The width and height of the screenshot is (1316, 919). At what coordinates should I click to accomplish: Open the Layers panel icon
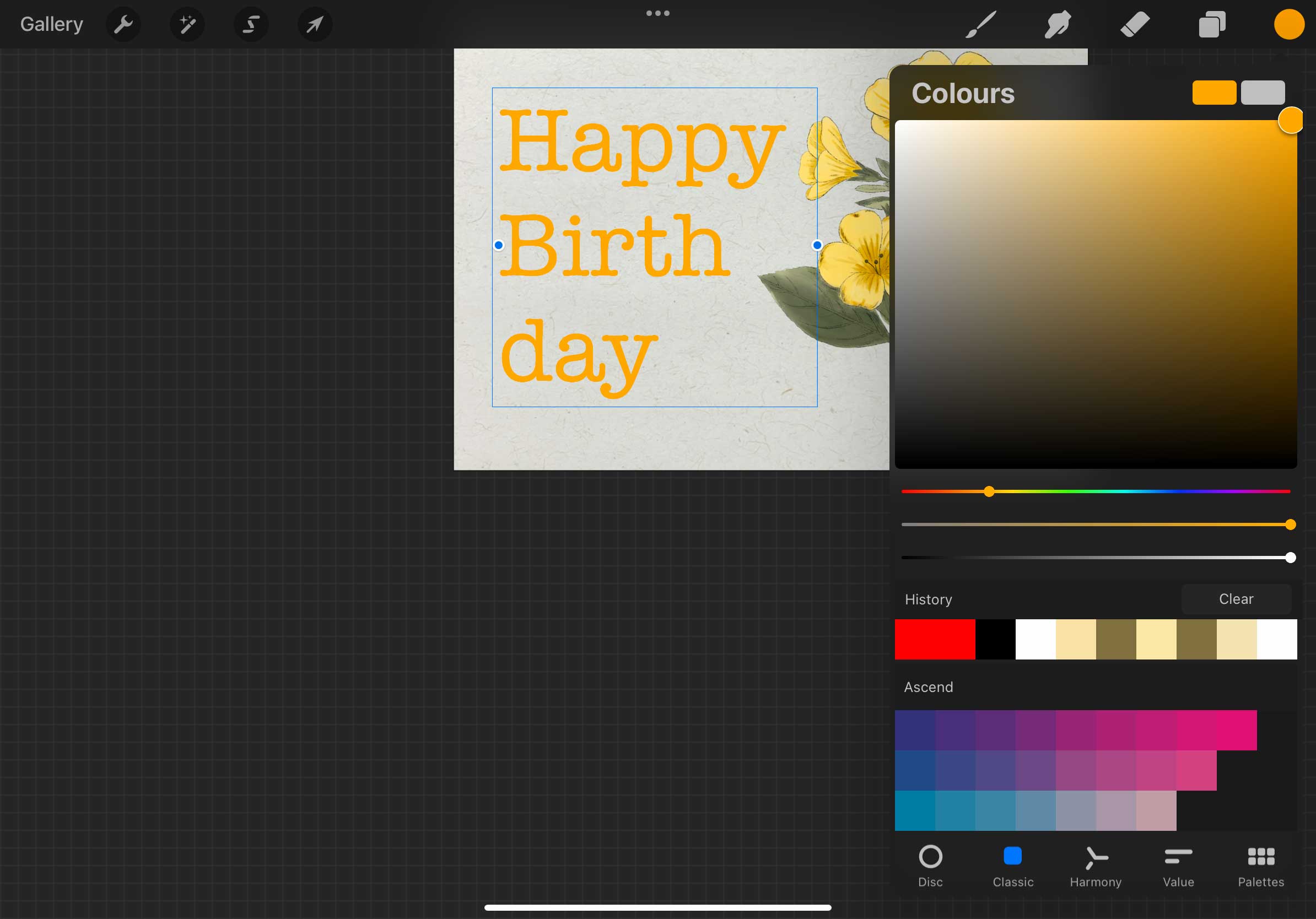[x=1212, y=25]
